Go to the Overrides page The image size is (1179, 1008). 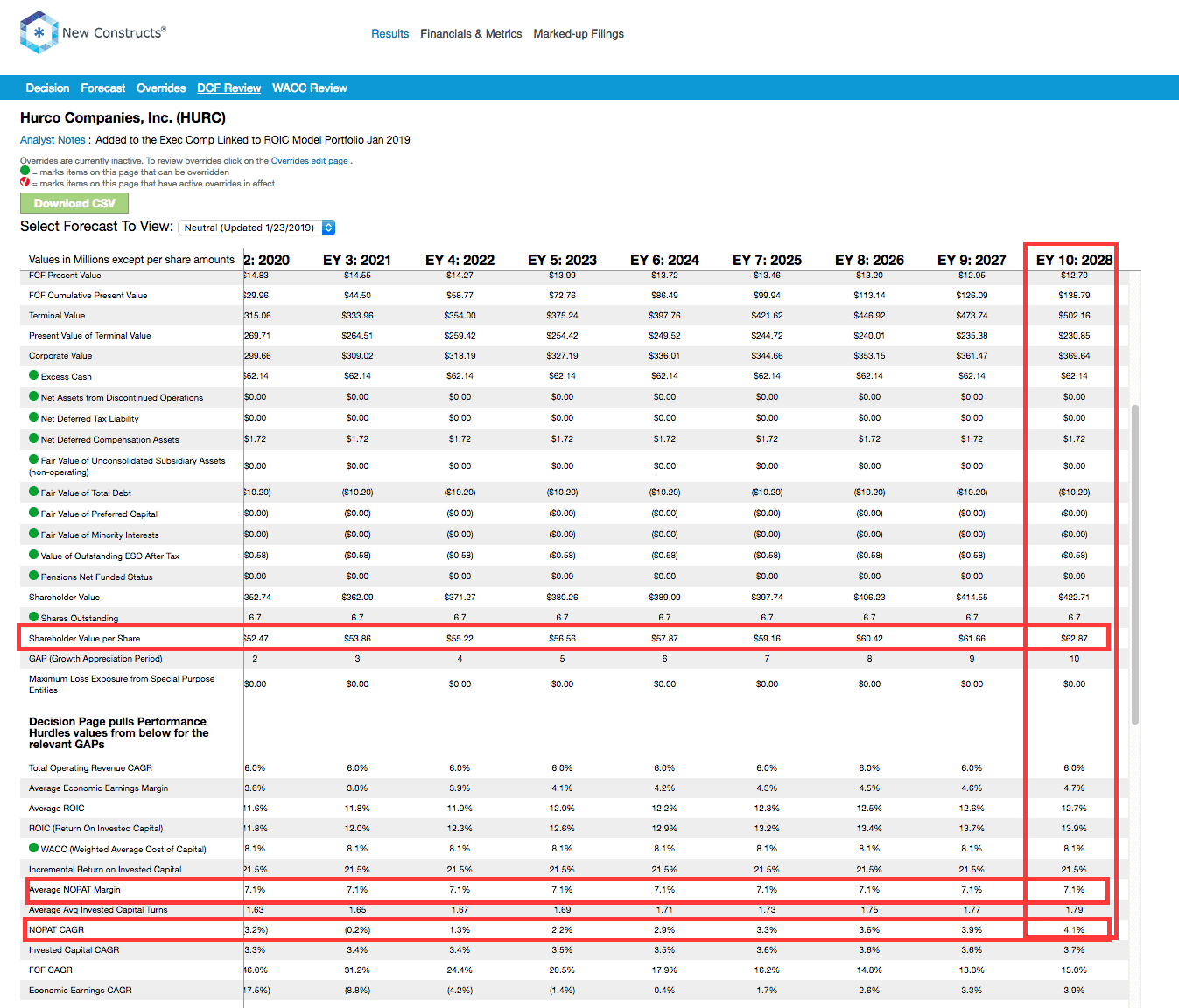(x=161, y=87)
